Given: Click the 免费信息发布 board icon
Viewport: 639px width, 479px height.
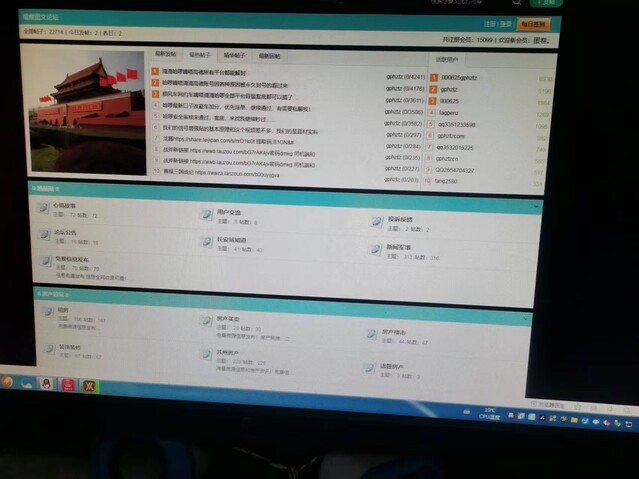Looking at the screenshot, I should click(45, 261).
